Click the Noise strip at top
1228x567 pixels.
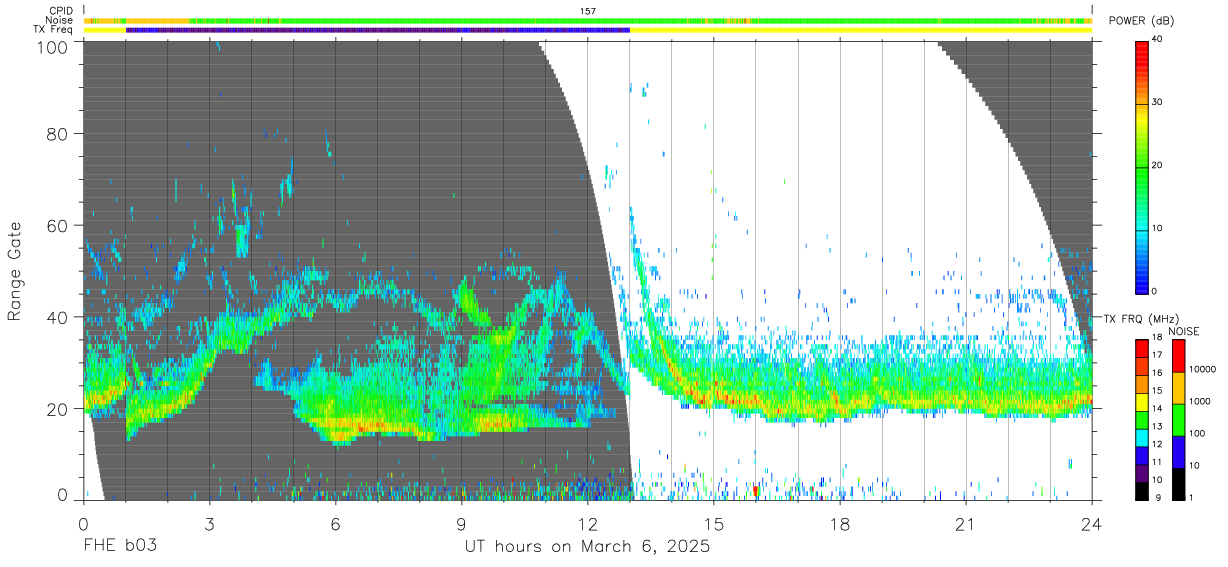coord(588,20)
